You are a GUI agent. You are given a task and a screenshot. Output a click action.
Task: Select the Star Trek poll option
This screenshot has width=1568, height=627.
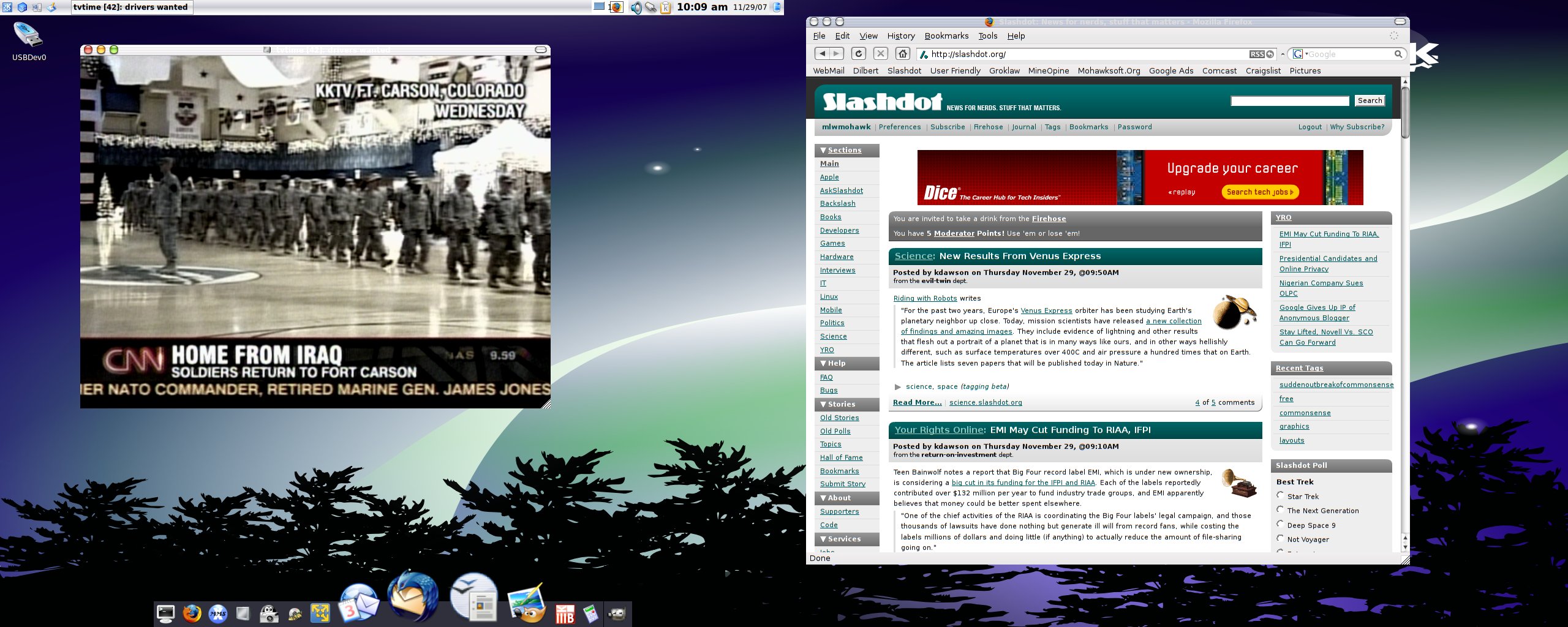tap(1280, 495)
